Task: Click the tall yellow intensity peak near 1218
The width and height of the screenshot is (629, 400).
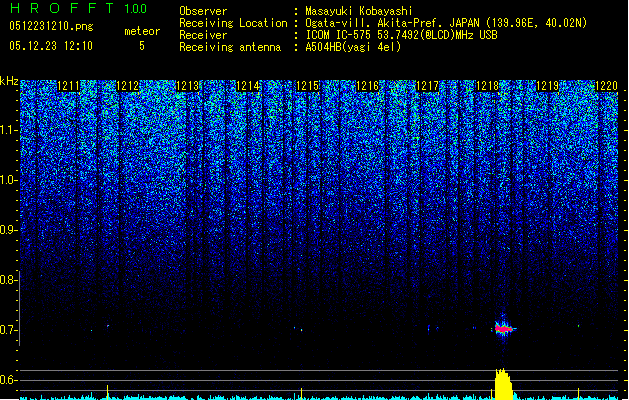Action: pos(504,384)
